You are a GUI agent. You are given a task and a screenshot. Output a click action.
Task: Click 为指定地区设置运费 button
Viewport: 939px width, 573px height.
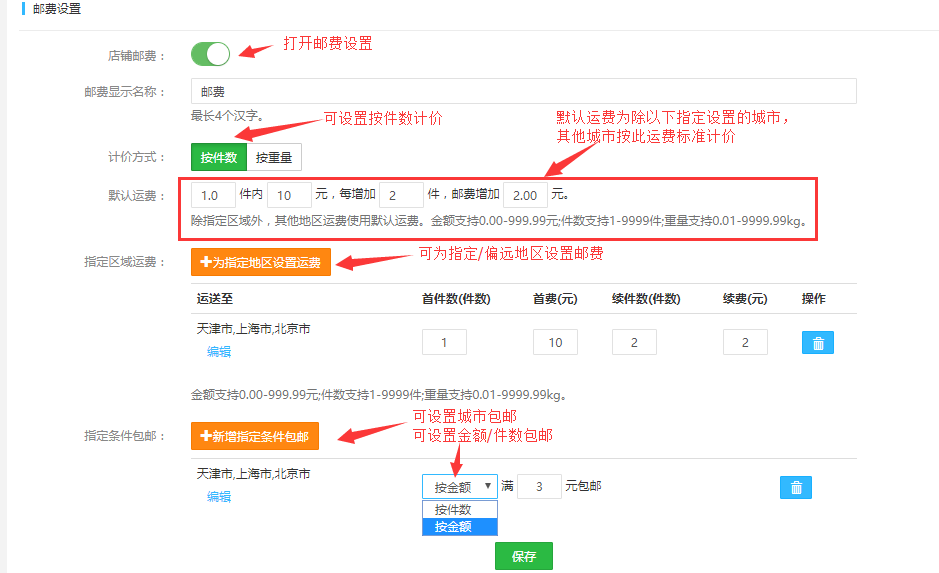pos(260,263)
